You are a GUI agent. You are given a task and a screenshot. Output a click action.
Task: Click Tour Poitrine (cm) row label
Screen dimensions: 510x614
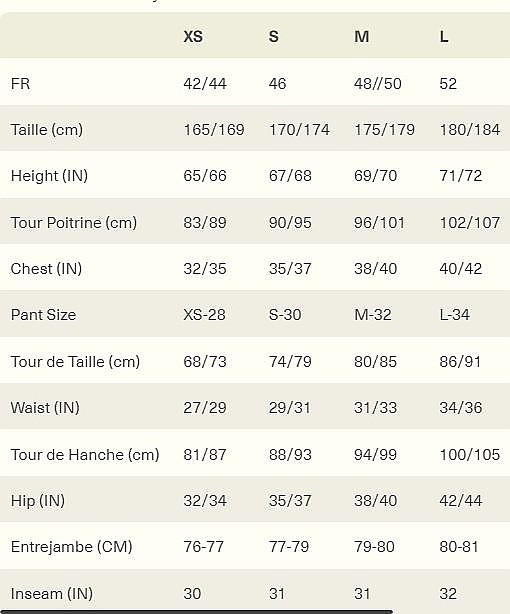tap(74, 223)
